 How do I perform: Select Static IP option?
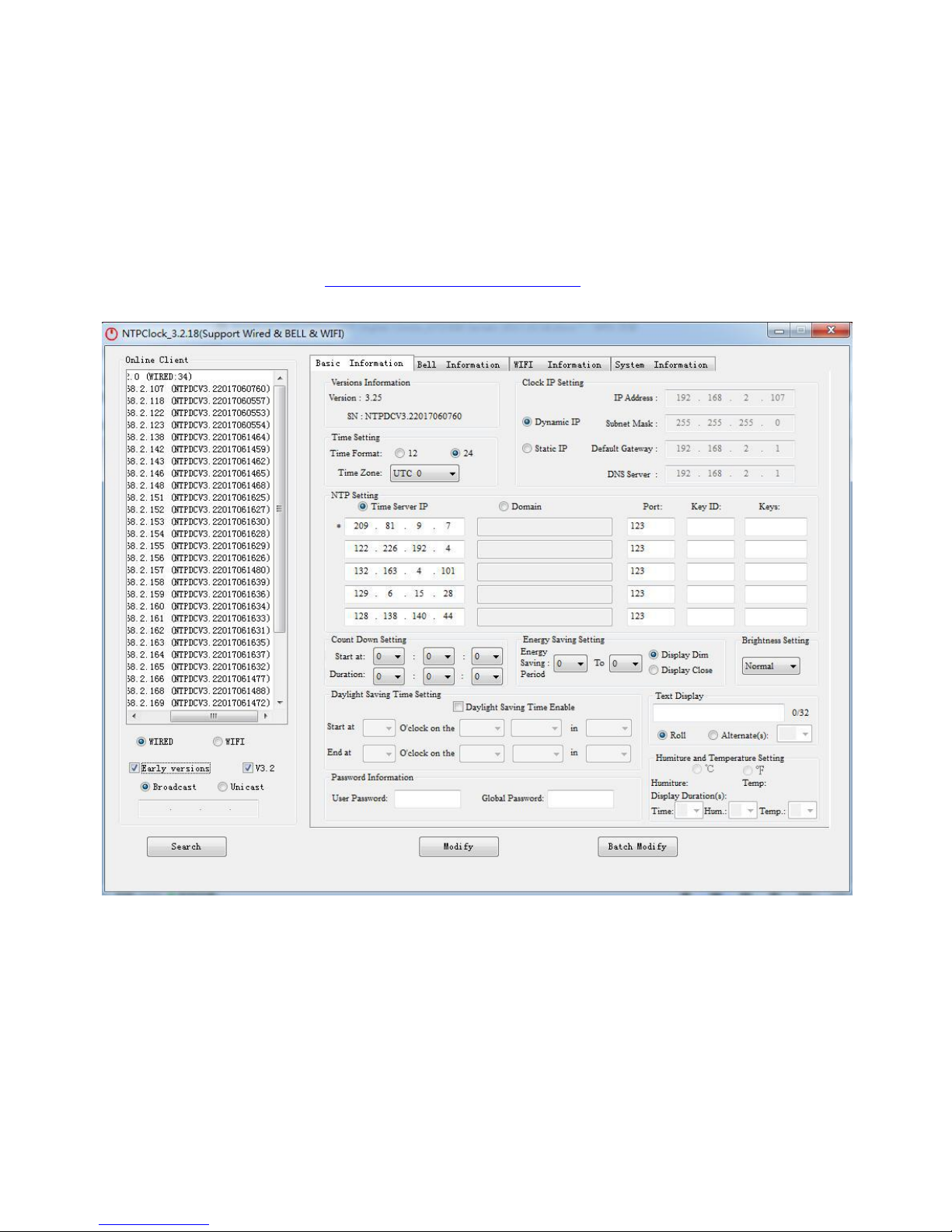527,448
